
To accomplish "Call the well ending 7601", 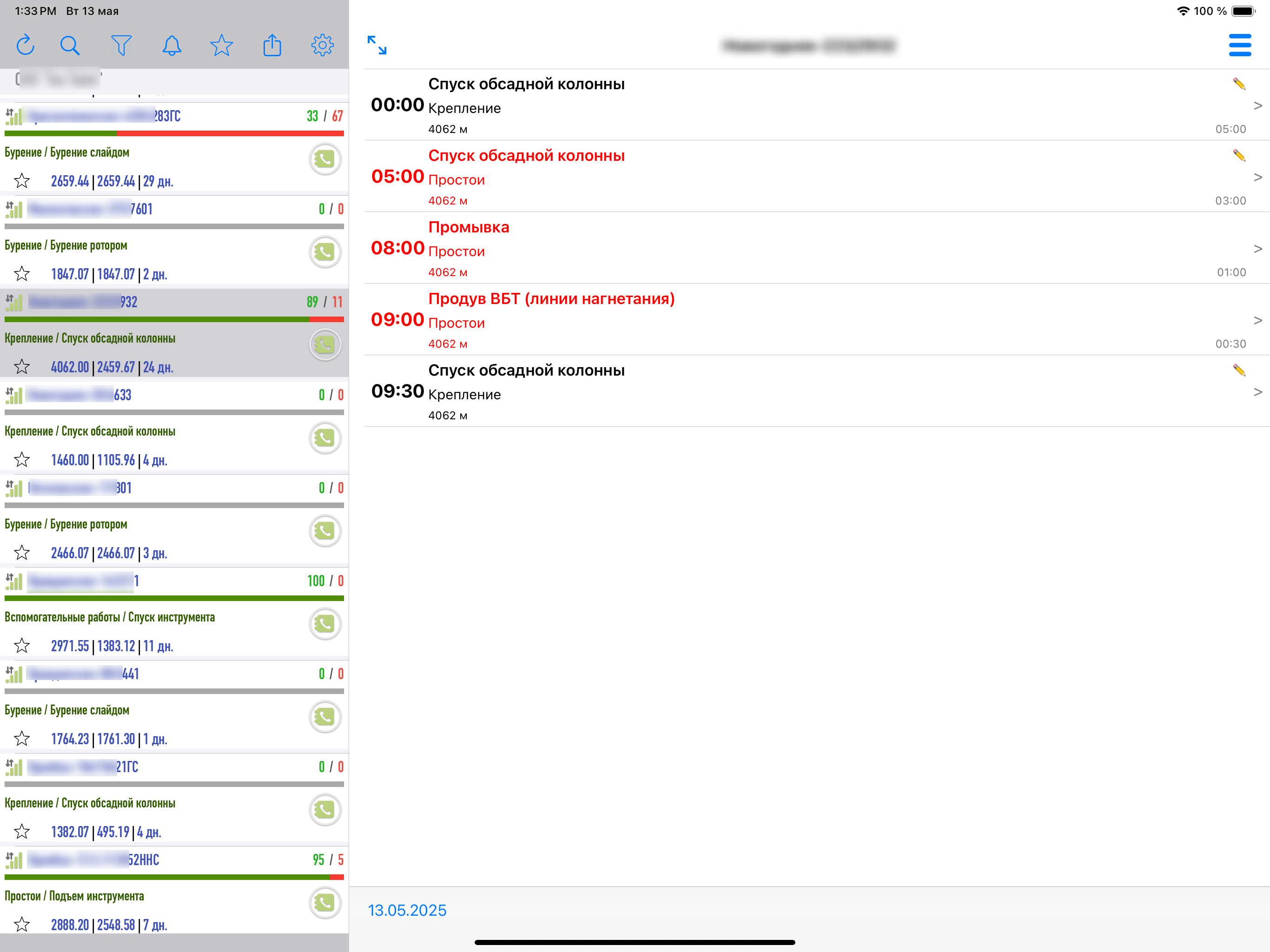I will pyautogui.click(x=325, y=252).
